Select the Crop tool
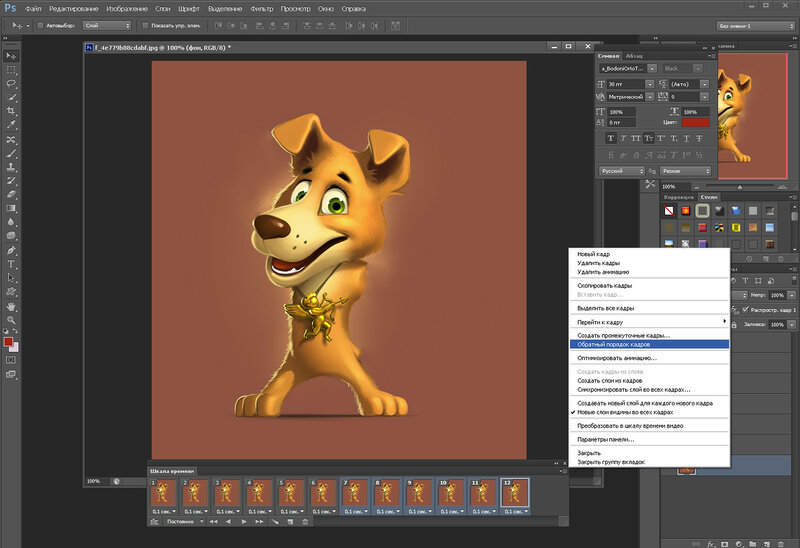 click(x=11, y=111)
